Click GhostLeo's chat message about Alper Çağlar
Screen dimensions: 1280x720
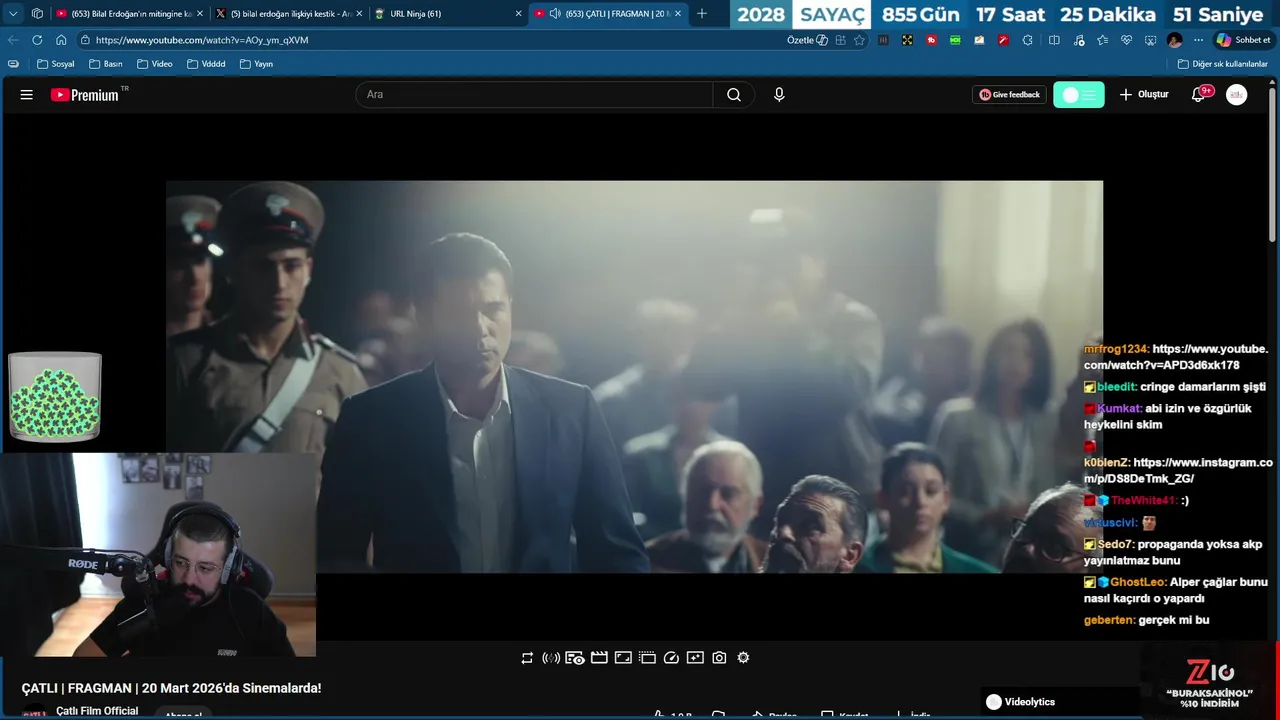coord(1176,590)
